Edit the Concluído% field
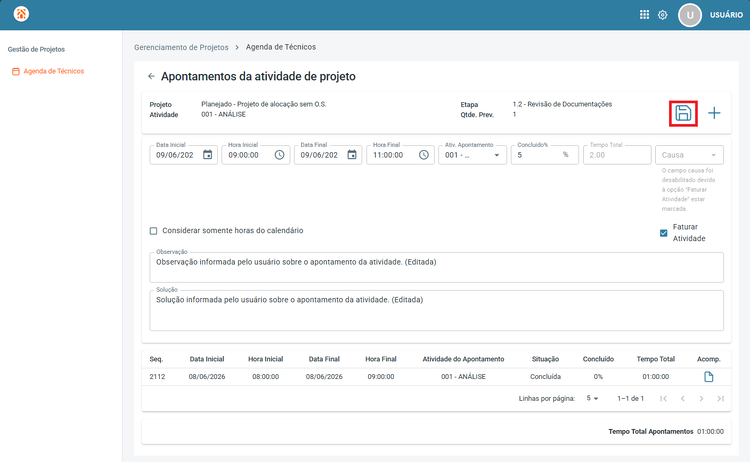 coord(544,155)
